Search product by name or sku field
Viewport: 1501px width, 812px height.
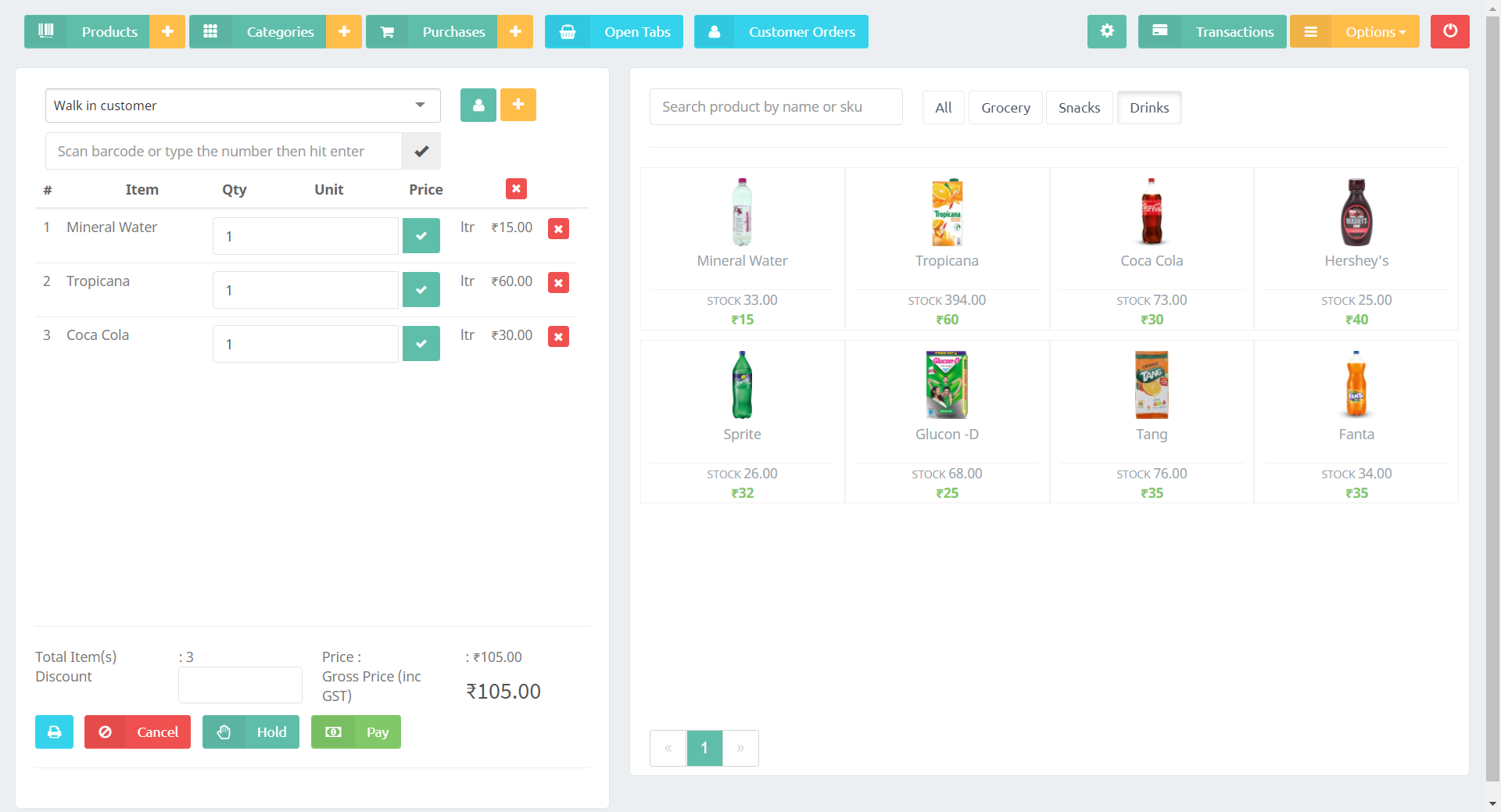[x=776, y=107]
